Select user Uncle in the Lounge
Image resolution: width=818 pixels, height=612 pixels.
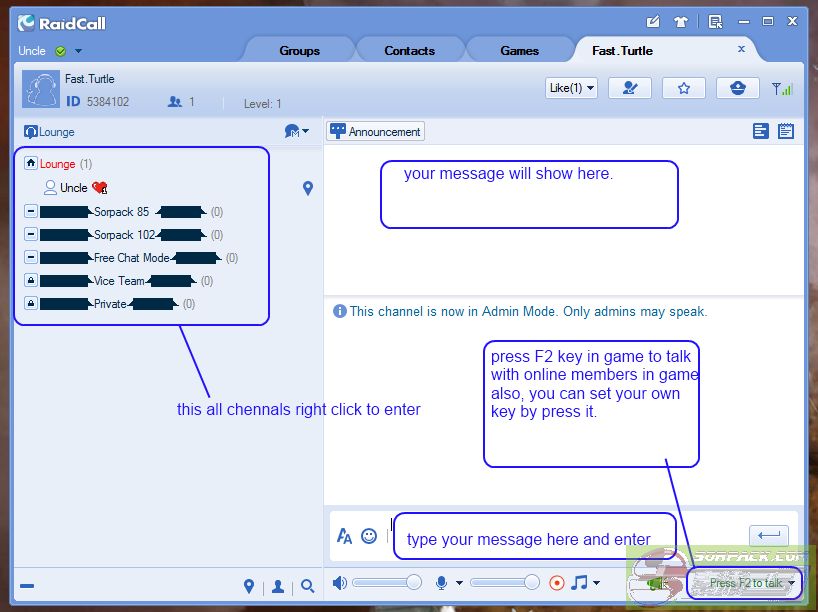74,188
